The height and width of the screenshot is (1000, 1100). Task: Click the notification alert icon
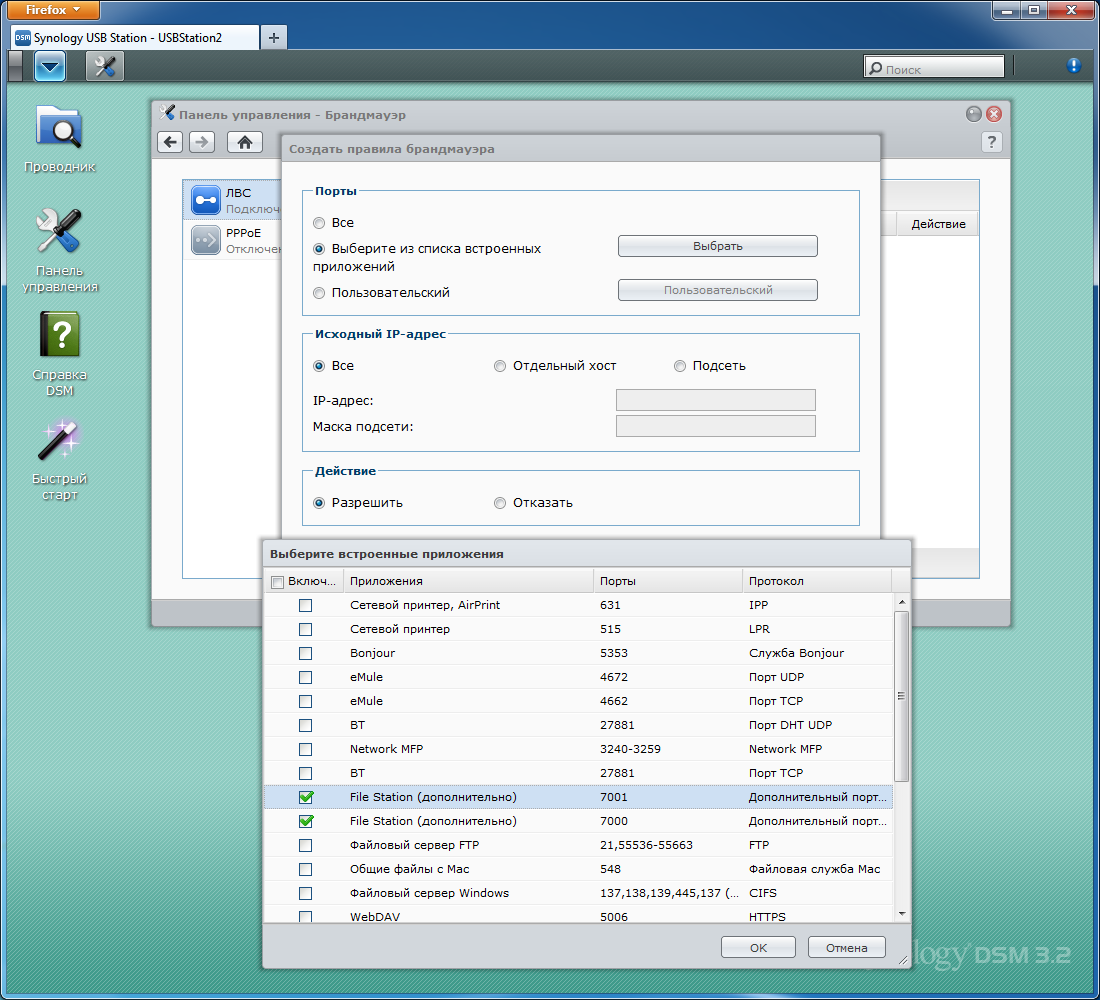point(1073,66)
